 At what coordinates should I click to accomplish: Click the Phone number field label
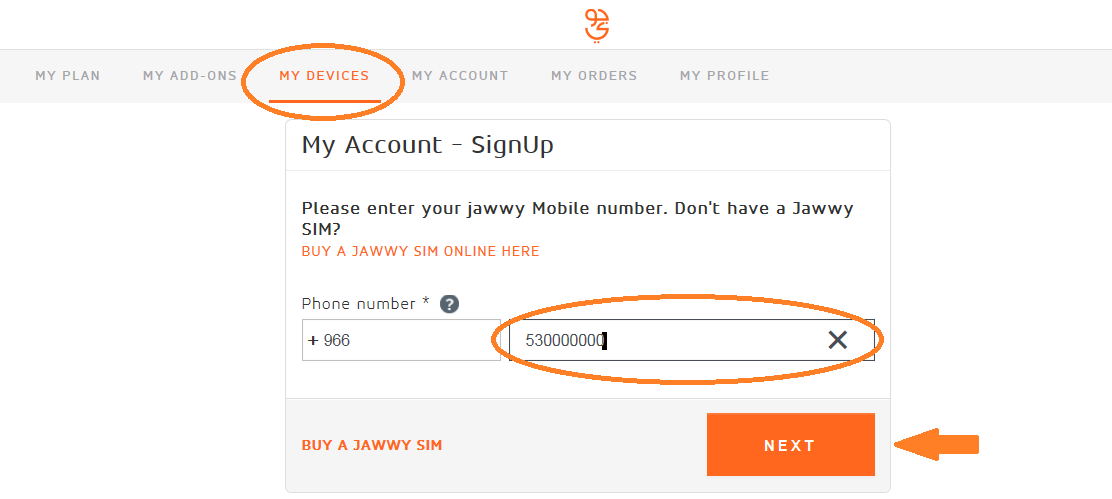358,304
